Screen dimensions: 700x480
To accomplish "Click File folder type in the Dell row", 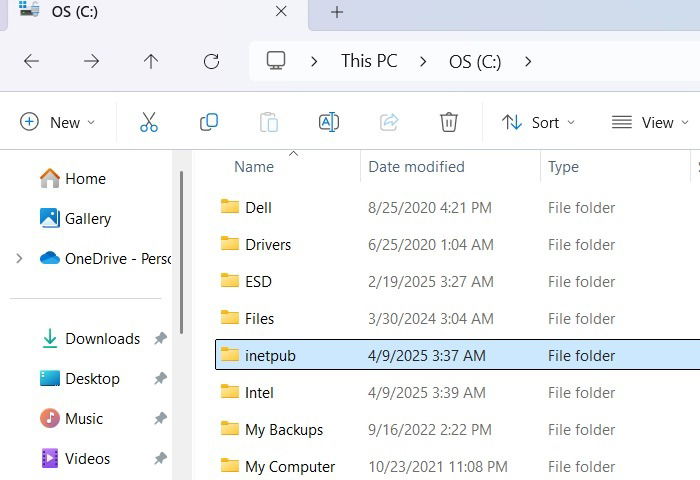I will coord(582,207).
